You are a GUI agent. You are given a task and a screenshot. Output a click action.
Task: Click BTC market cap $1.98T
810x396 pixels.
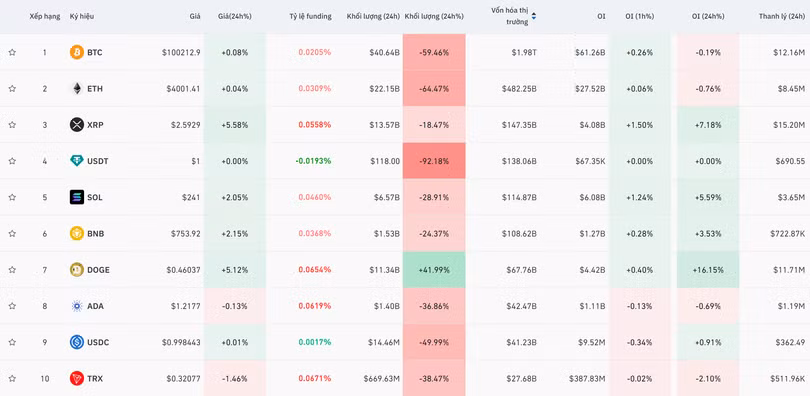(x=524, y=52)
